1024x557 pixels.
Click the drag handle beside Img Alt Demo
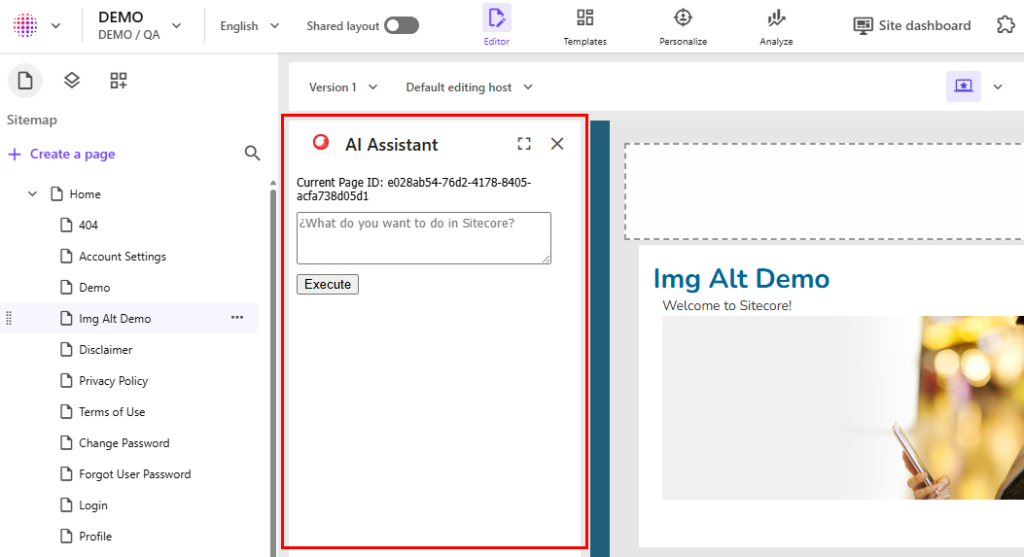coord(8,318)
